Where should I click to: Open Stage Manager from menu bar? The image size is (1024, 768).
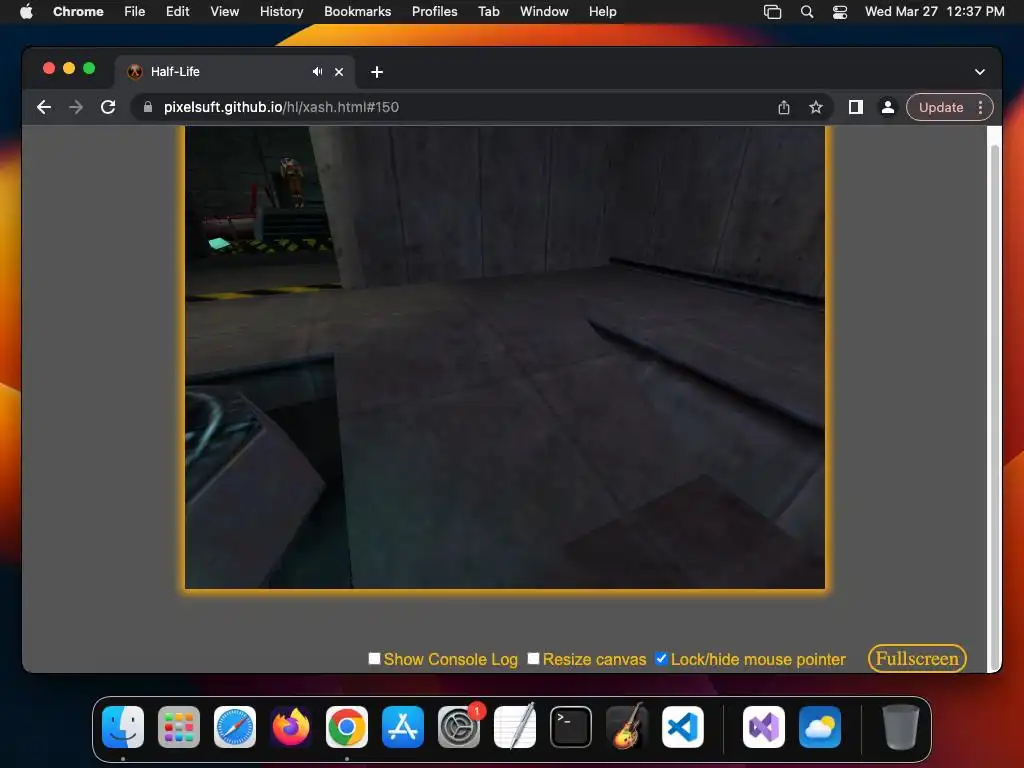[x=773, y=12]
